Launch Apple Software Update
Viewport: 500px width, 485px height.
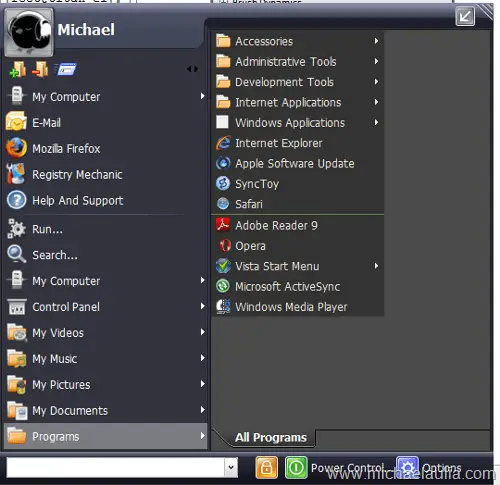coord(298,164)
